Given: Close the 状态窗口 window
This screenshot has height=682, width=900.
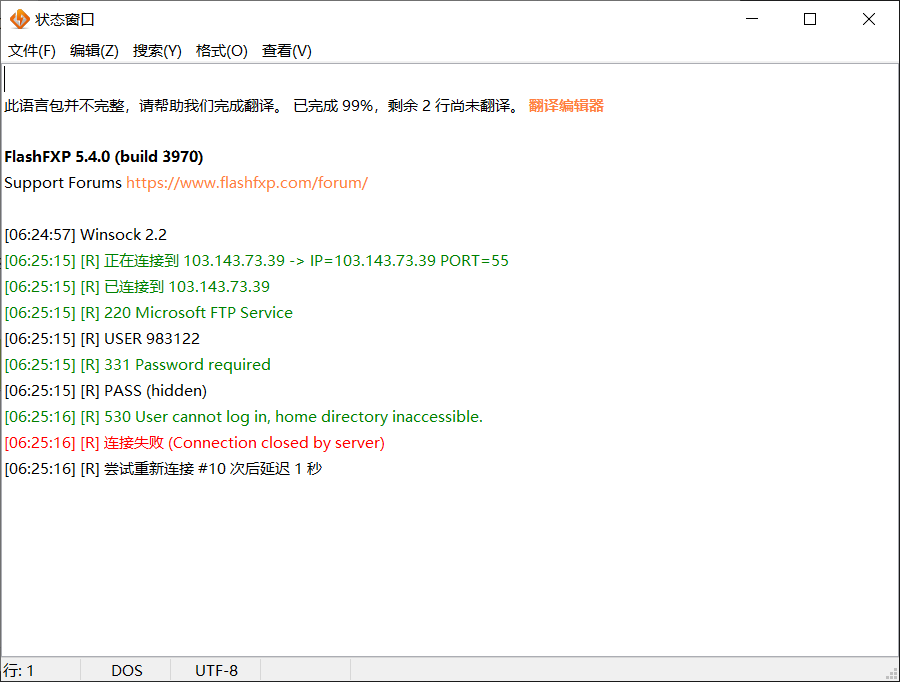Looking at the screenshot, I should (x=868, y=19).
